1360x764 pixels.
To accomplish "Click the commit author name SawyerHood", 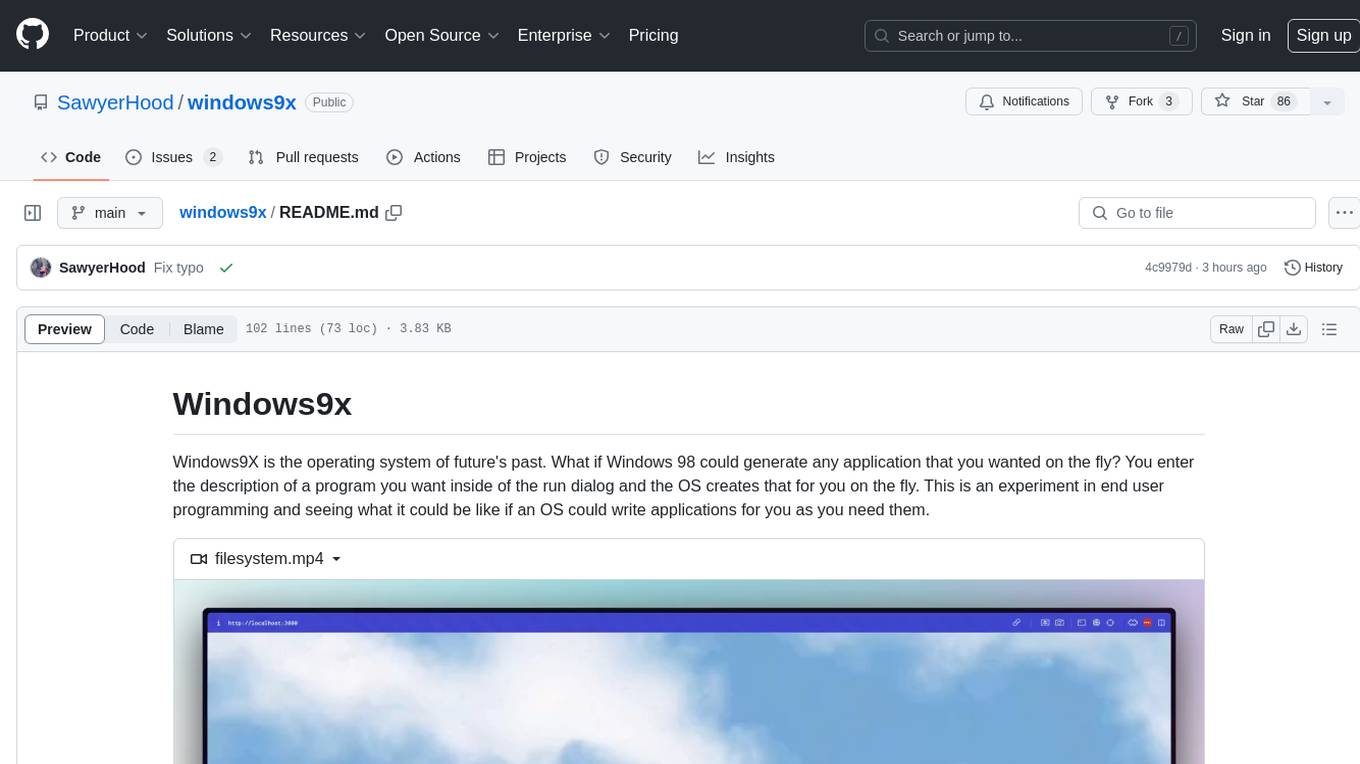I will pyautogui.click(x=102, y=268).
